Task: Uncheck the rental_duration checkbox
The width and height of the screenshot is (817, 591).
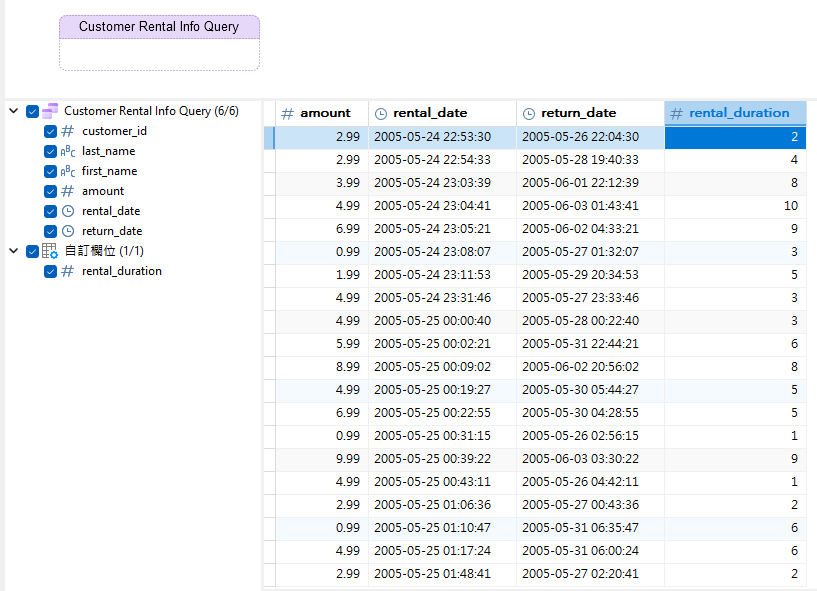Action: (51, 271)
